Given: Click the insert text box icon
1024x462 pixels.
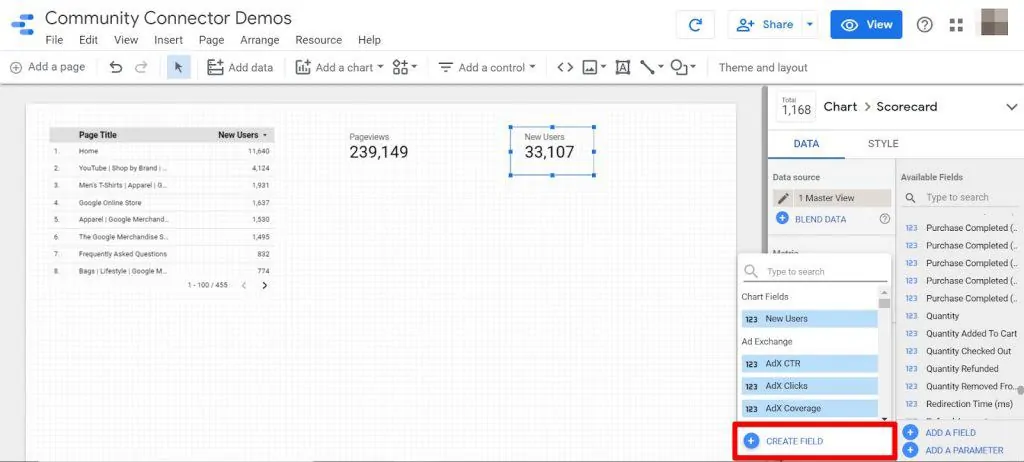Looking at the screenshot, I should 622,67.
